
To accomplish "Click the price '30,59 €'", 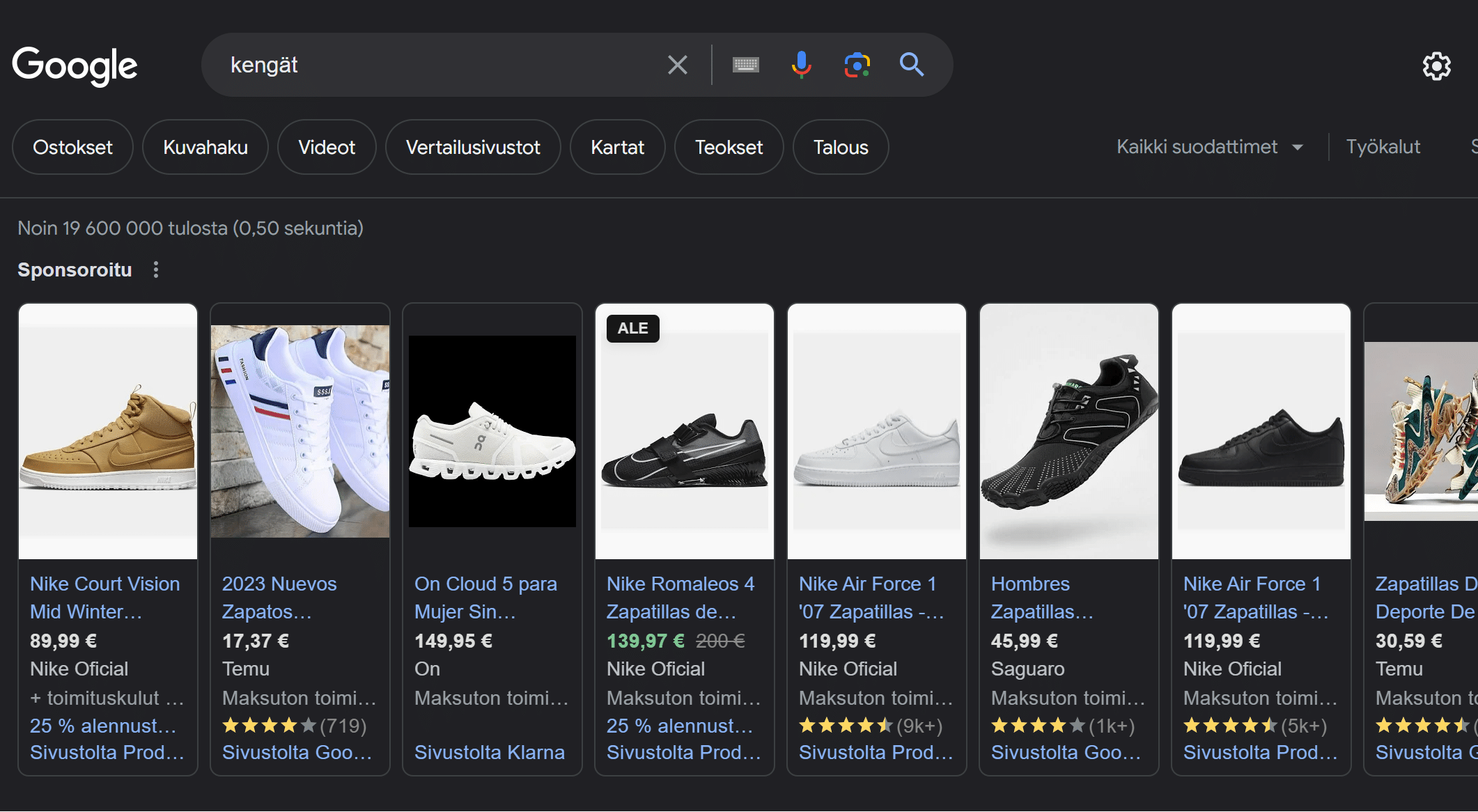I will click(1409, 641).
